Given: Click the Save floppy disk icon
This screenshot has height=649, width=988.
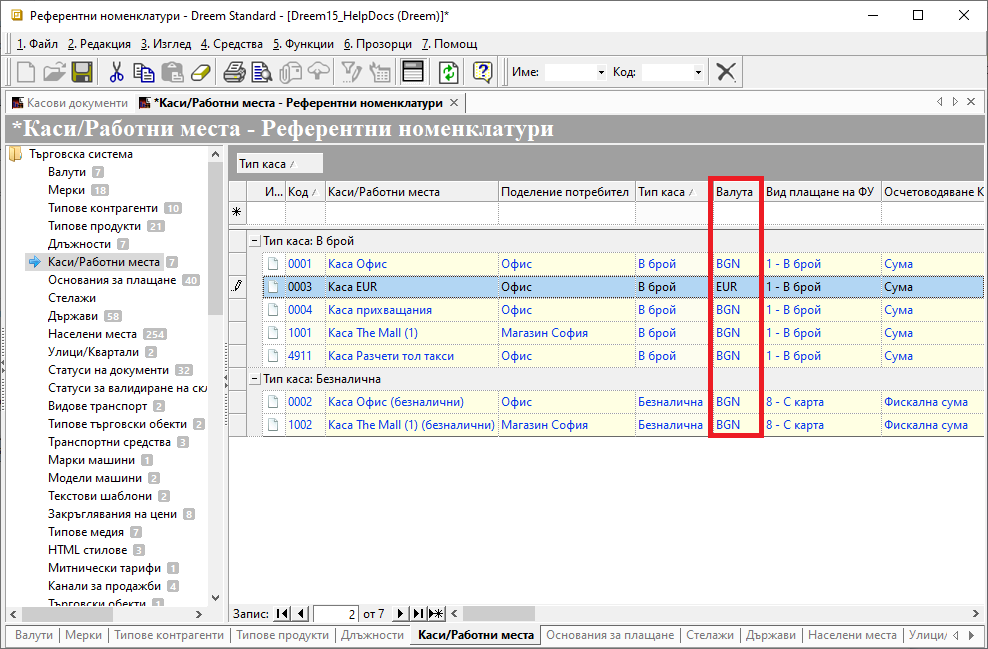Looking at the screenshot, I should click(81, 72).
